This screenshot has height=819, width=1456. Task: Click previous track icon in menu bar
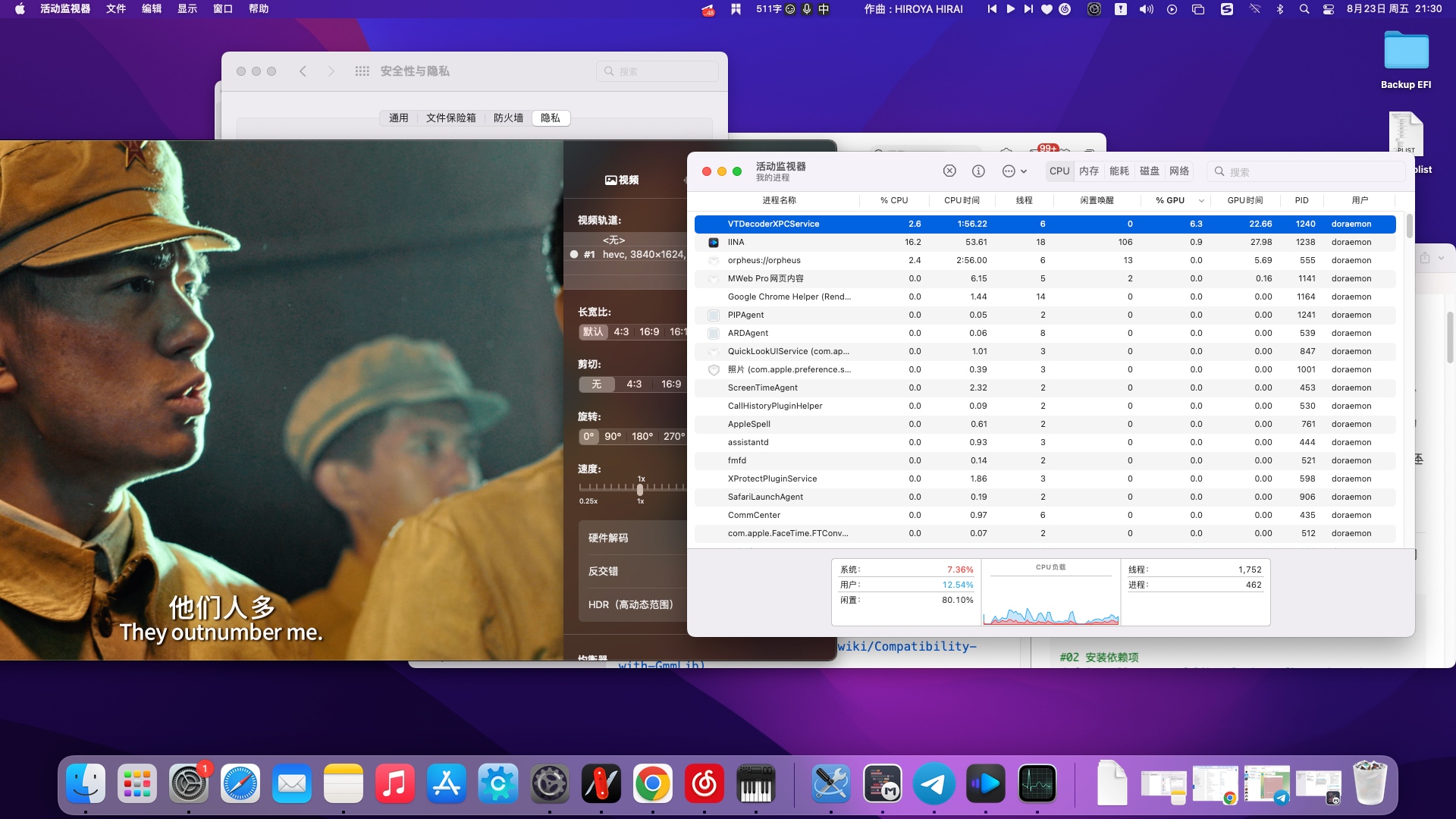(992, 9)
